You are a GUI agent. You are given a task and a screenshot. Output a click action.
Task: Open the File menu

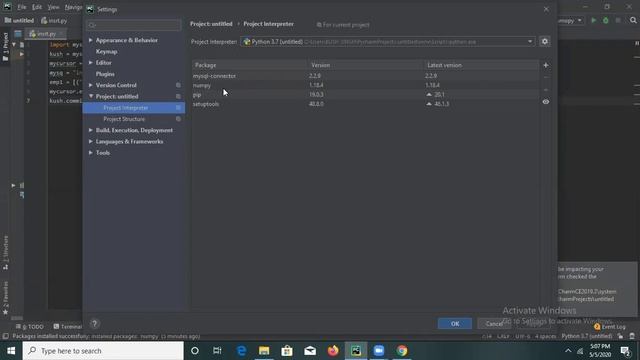pos(22,7)
